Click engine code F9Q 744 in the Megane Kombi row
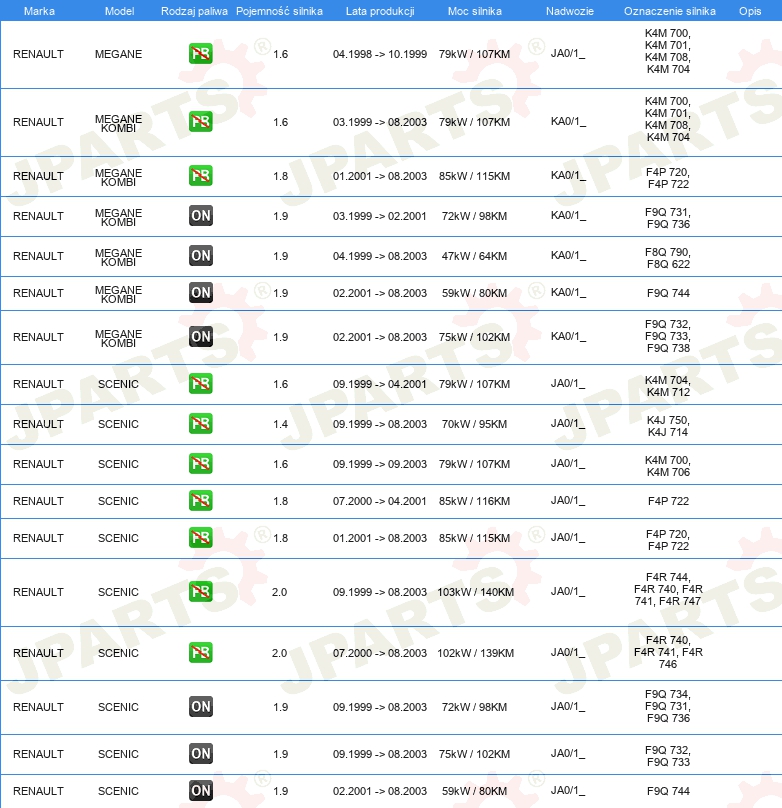 668,293
